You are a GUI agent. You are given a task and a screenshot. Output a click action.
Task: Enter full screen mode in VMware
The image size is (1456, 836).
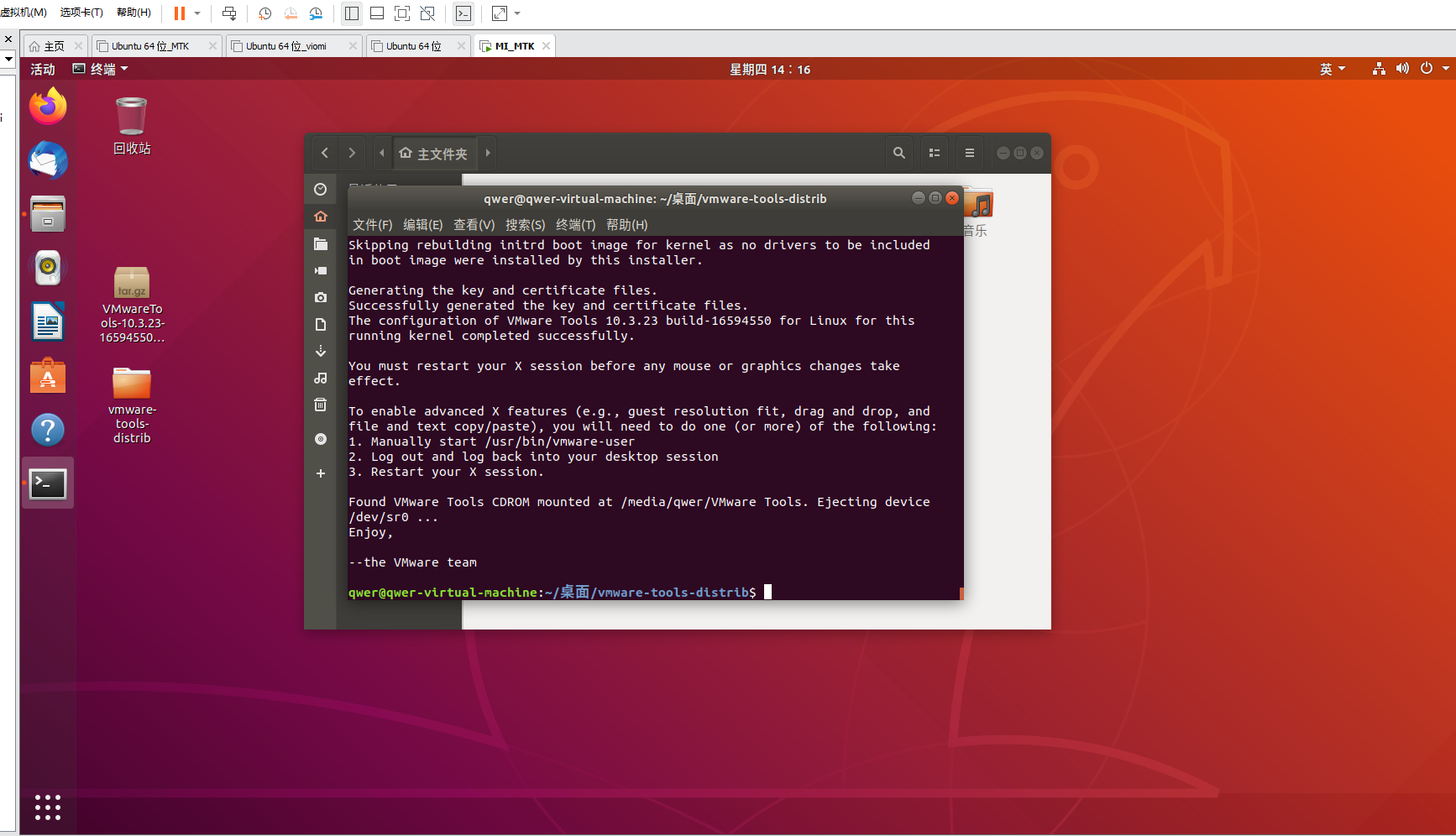coord(402,13)
